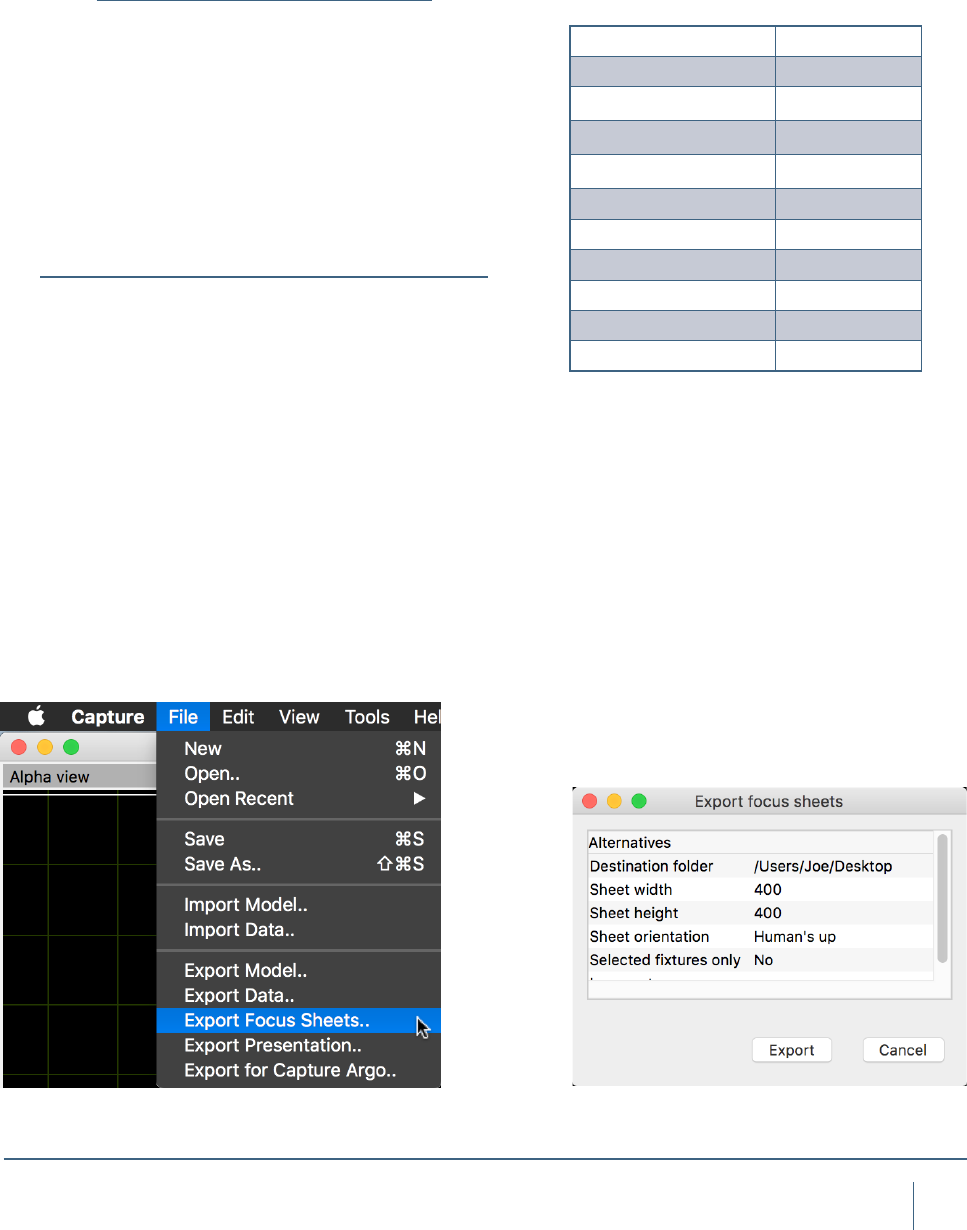Close the Capture main window
Screen dimensions: 967x1230
(19, 747)
